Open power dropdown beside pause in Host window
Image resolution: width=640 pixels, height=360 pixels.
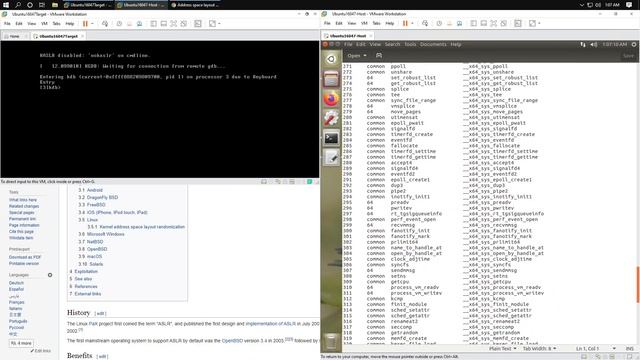tap(412, 24)
